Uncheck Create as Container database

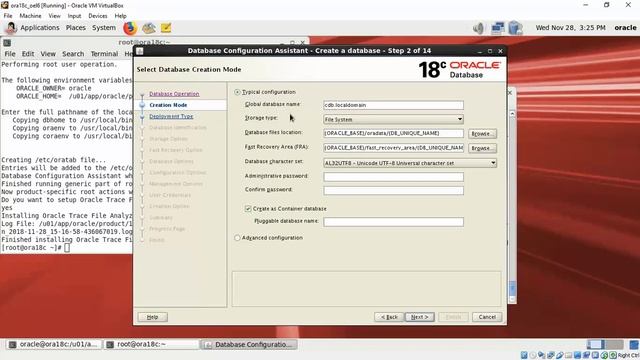(x=248, y=209)
